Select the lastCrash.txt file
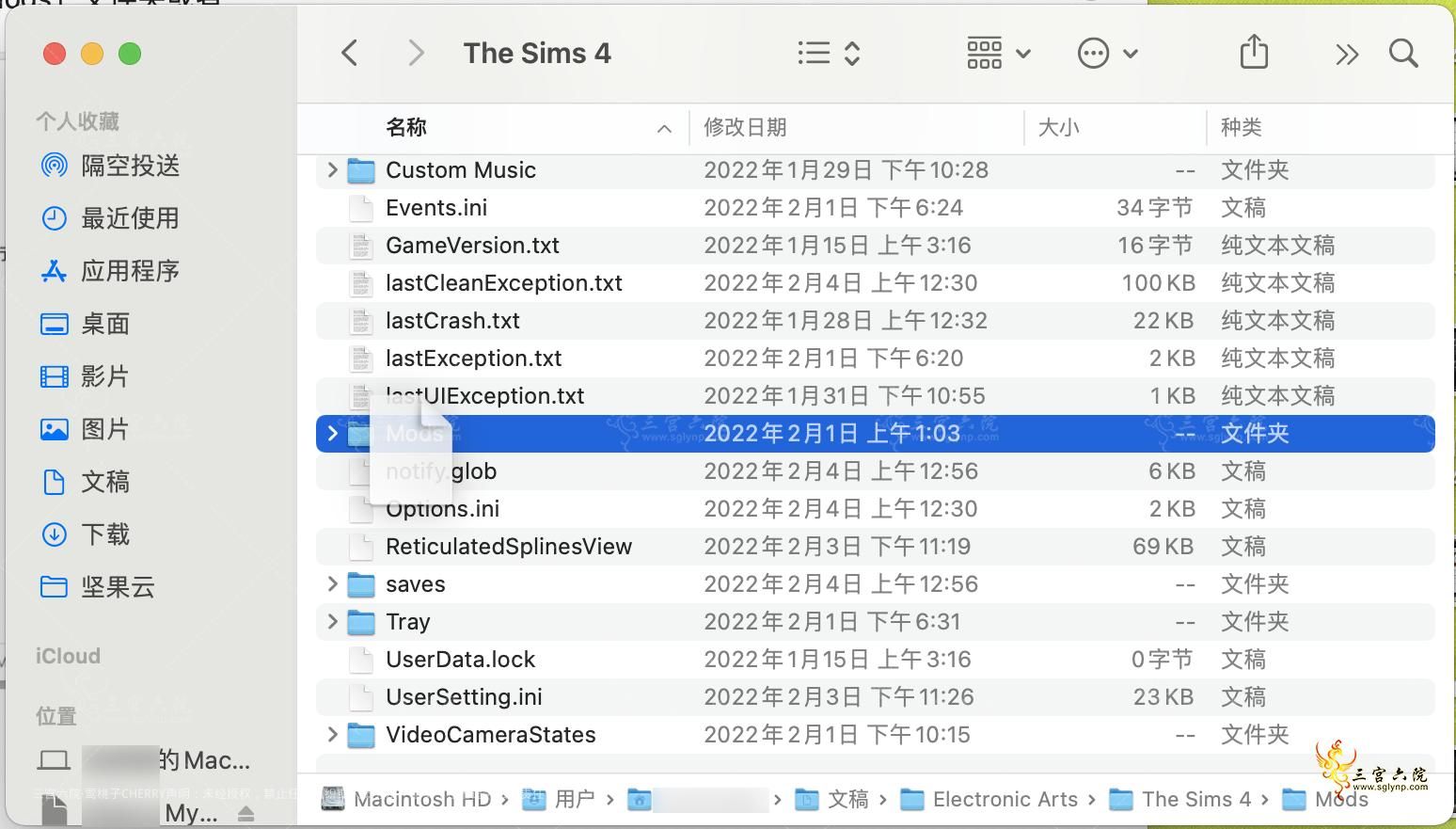This screenshot has height=829, width=1456. tap(452, 321)
